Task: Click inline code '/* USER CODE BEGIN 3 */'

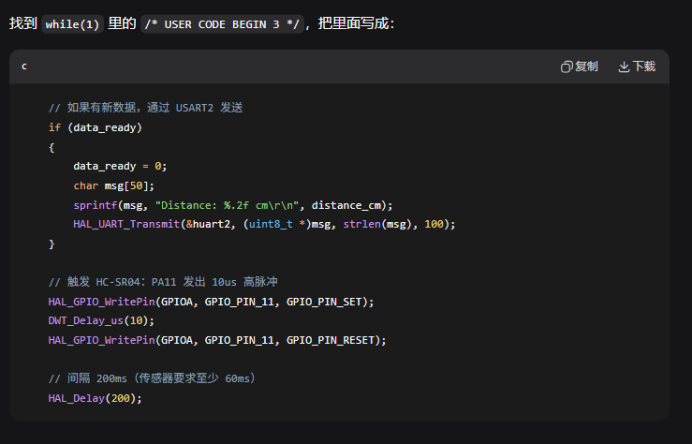Action: pyautogui.click(x=222, y=24)
